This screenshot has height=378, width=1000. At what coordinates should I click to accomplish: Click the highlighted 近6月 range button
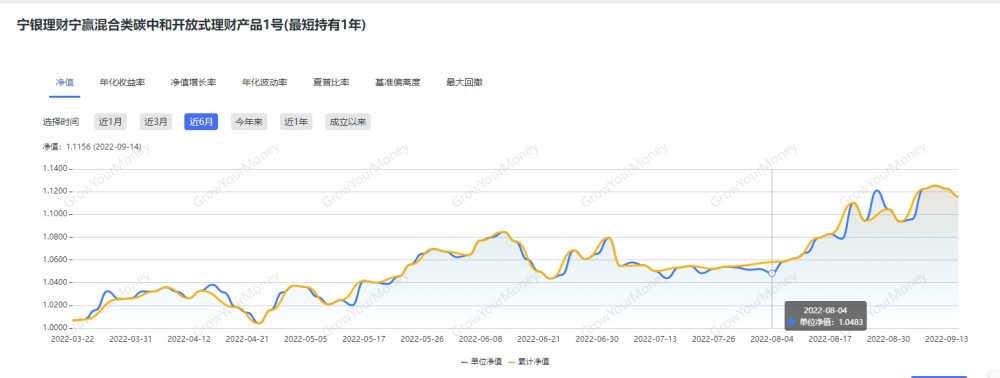tap(201, 122)
